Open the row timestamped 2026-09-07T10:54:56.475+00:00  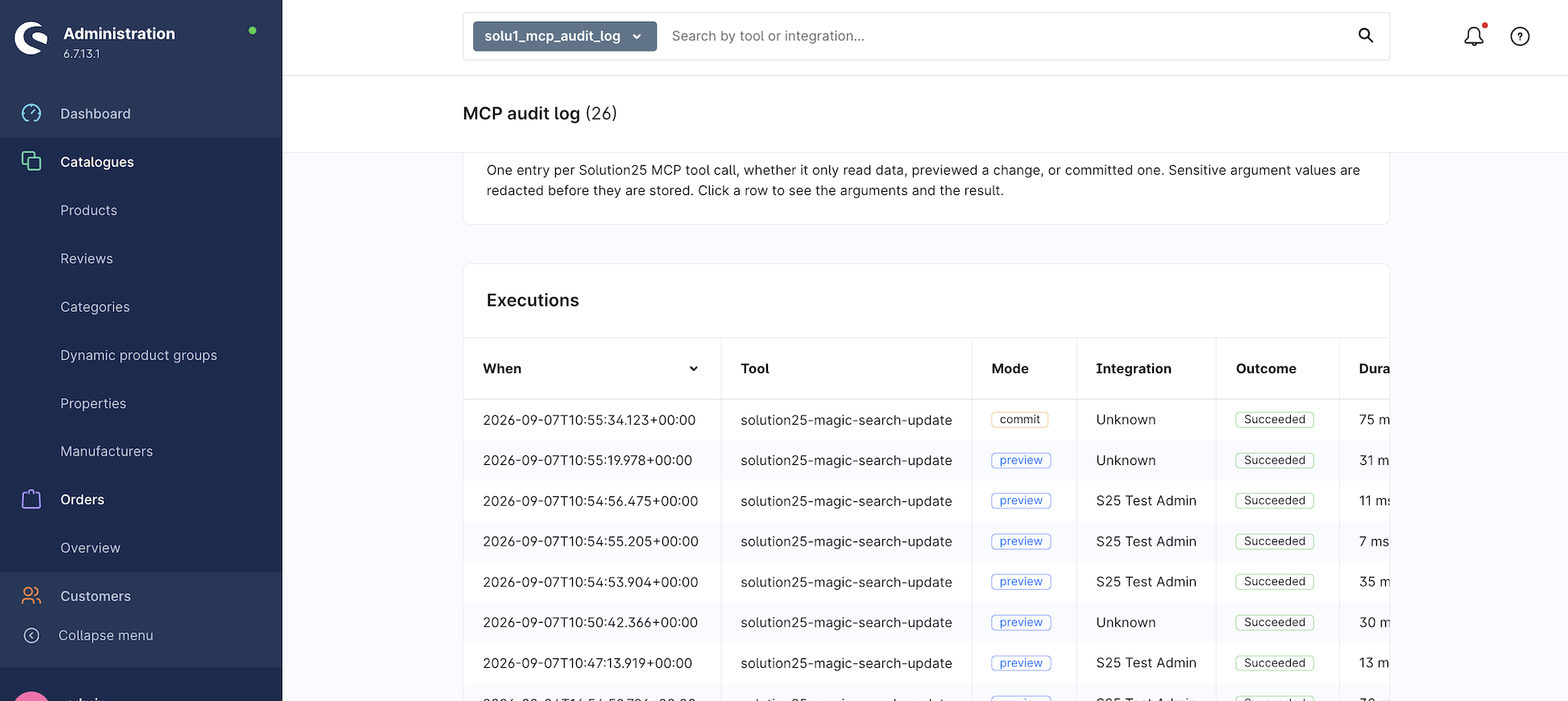coord(927,501)
